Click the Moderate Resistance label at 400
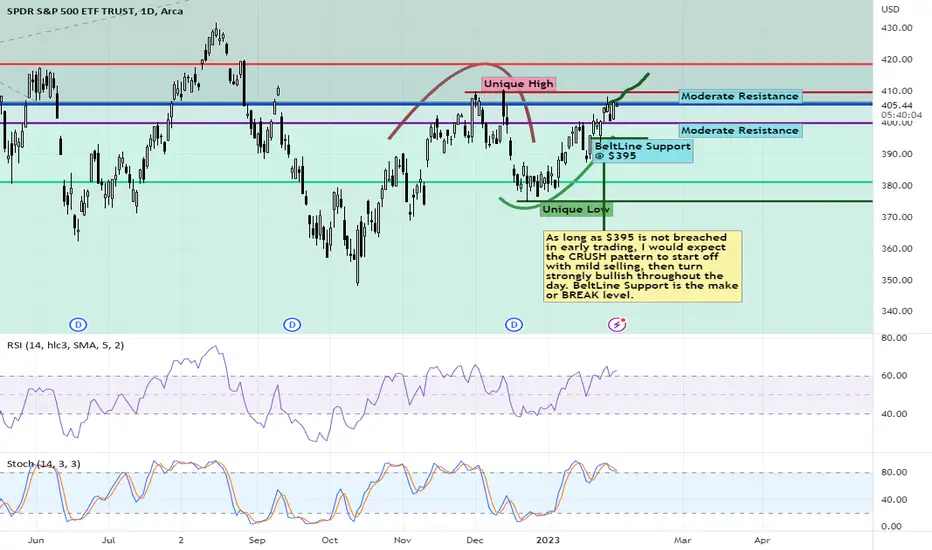 [740, 130]
